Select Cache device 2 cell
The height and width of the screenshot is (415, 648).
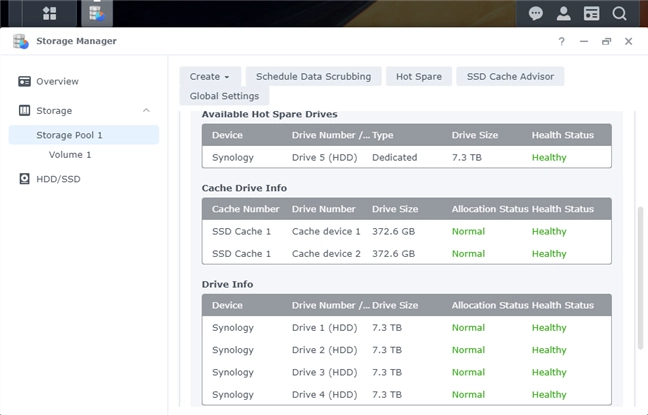point(326,254)
